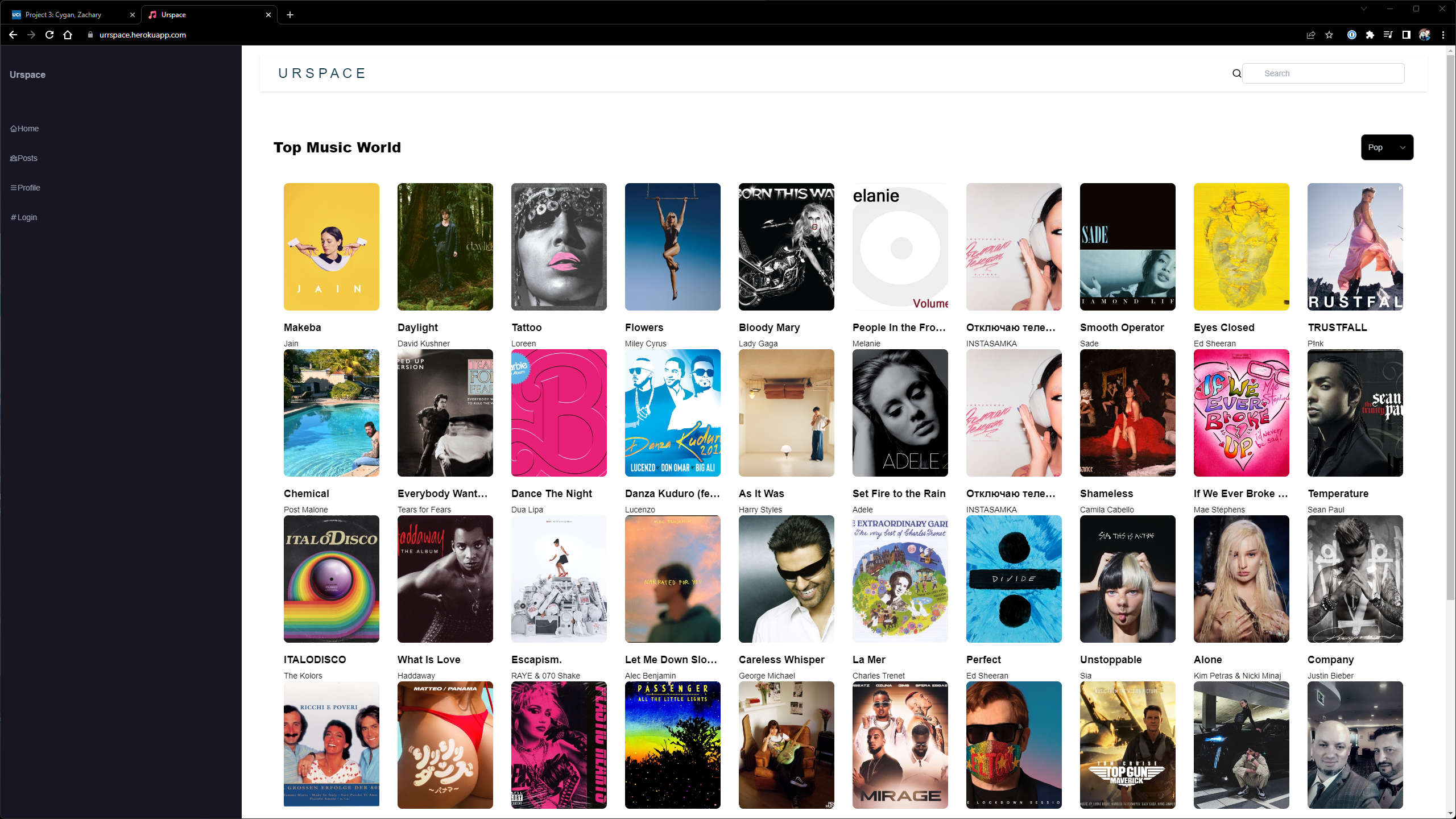
Task: Open Posts in the sidebar
Action: pyautogui.click(x=24, y=158)
